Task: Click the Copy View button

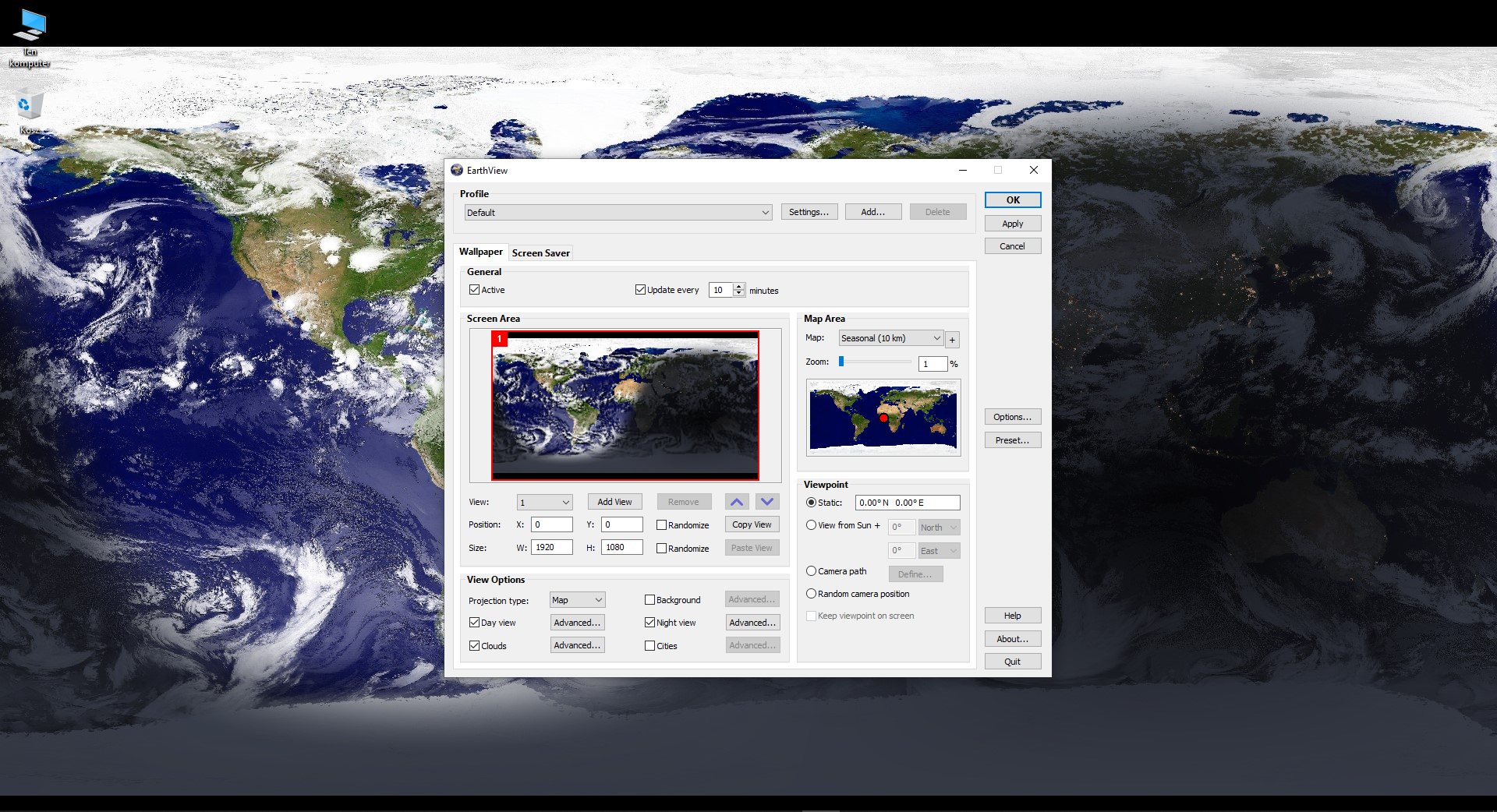Action: tap(752, 524)
